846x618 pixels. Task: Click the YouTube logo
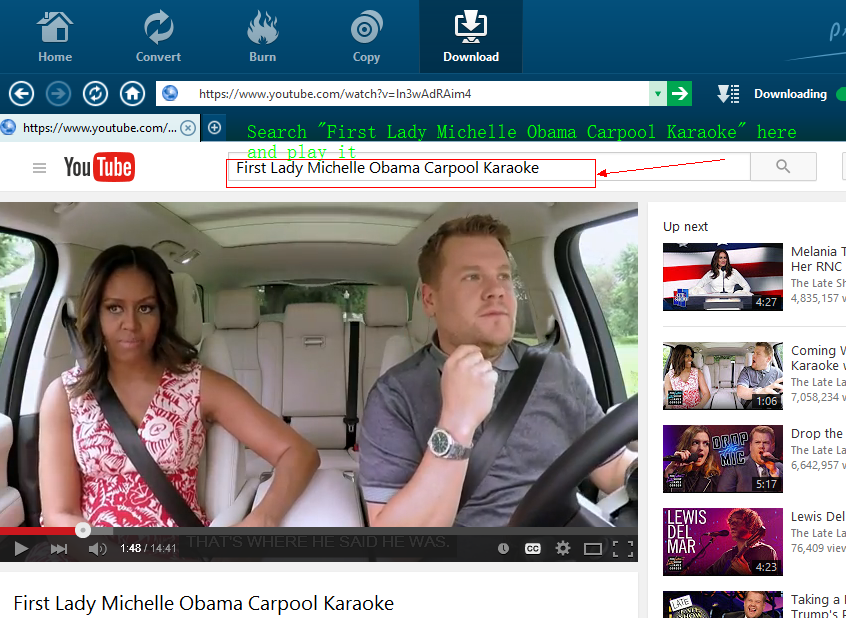click(x=99, y=167)
